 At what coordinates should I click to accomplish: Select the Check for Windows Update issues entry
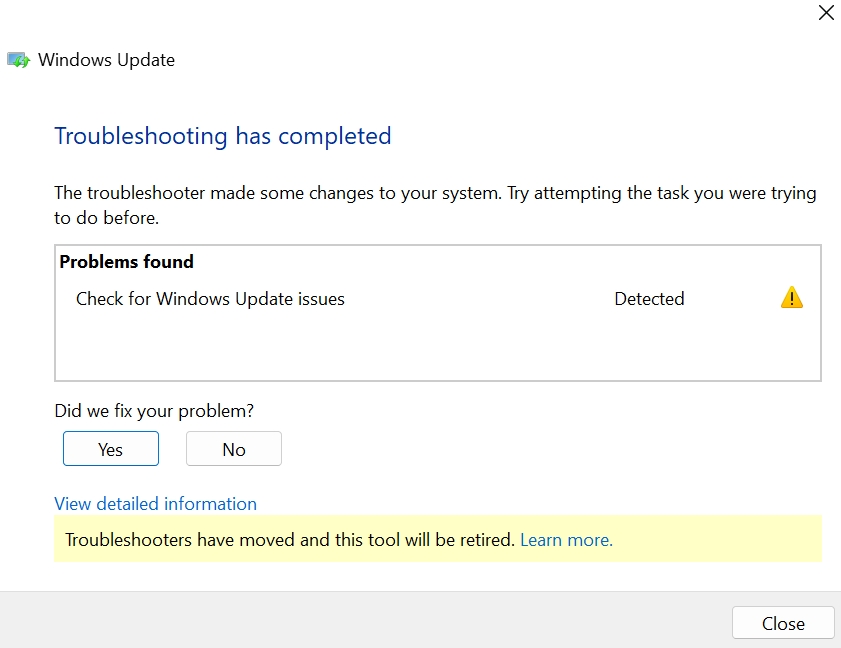210,298
